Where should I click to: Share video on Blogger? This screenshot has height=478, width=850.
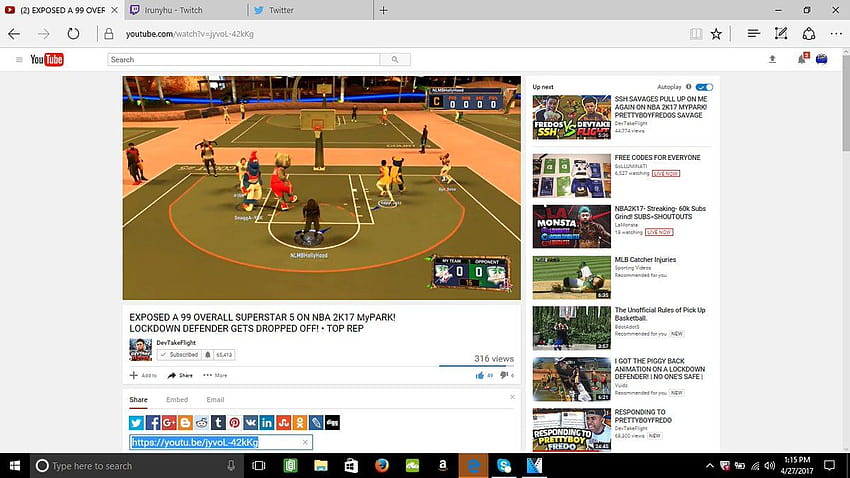[x=185, y=423]
